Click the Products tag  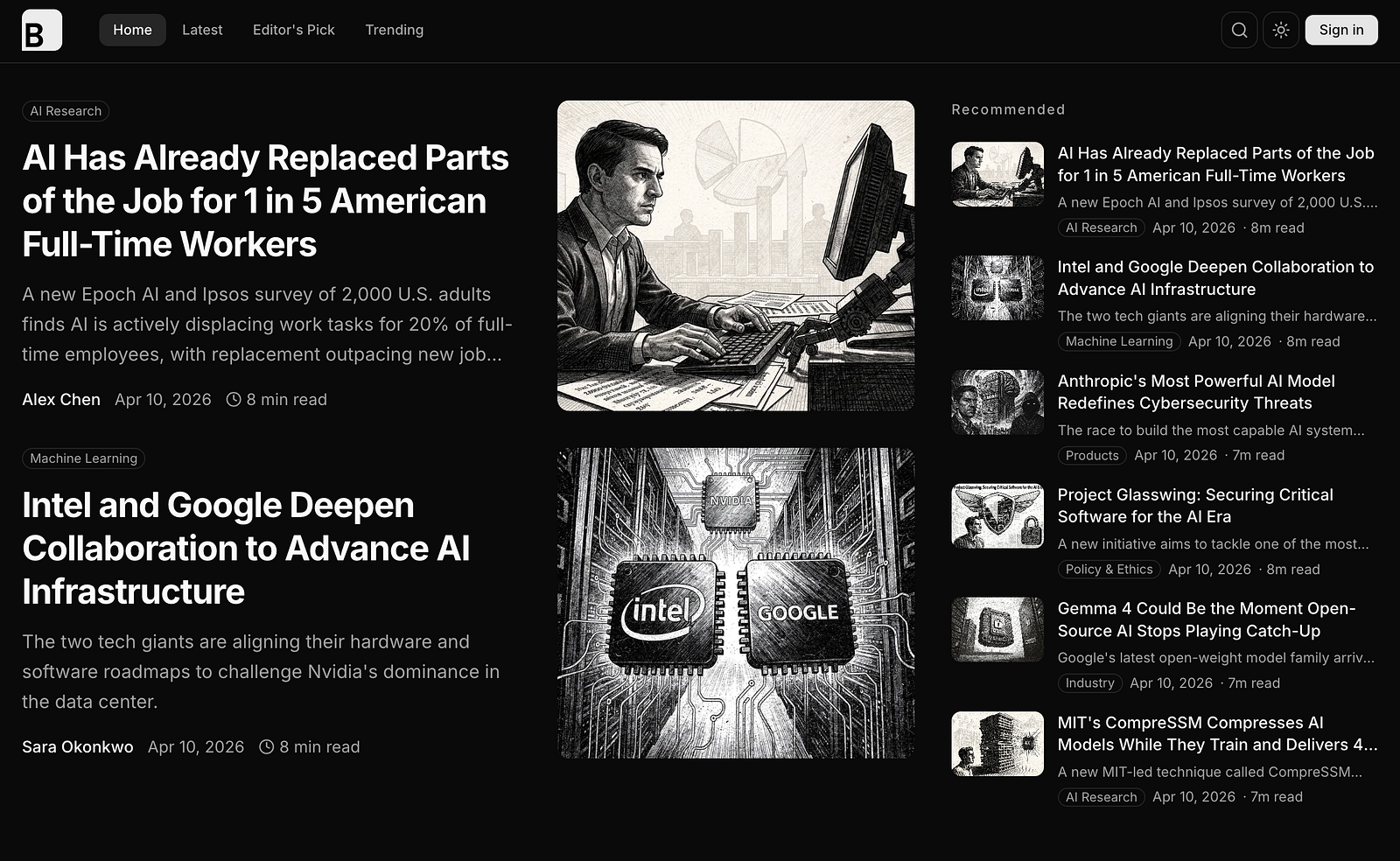tap(1092, 455)
